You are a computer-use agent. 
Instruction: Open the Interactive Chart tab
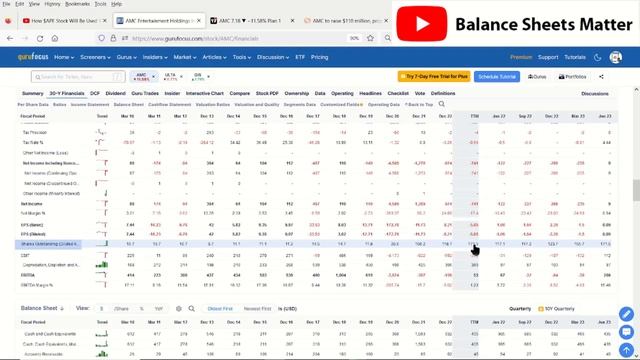tap(204, 93)
